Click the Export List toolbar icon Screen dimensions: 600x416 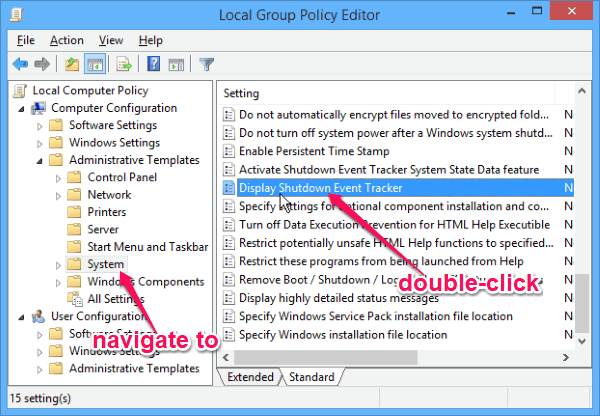pyautogui.click(x=124, y=64)
